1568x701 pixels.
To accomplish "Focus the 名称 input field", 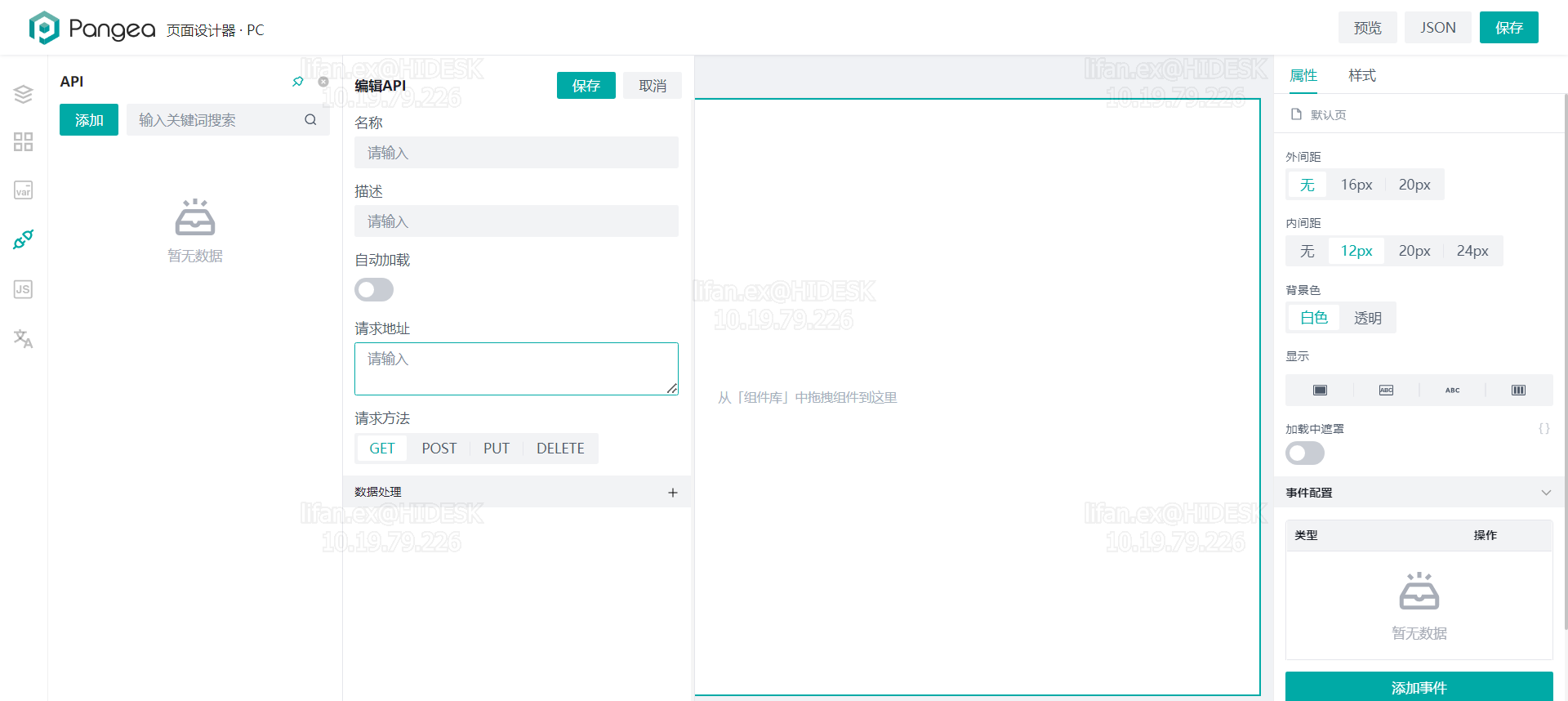I will tap(516, 153).
